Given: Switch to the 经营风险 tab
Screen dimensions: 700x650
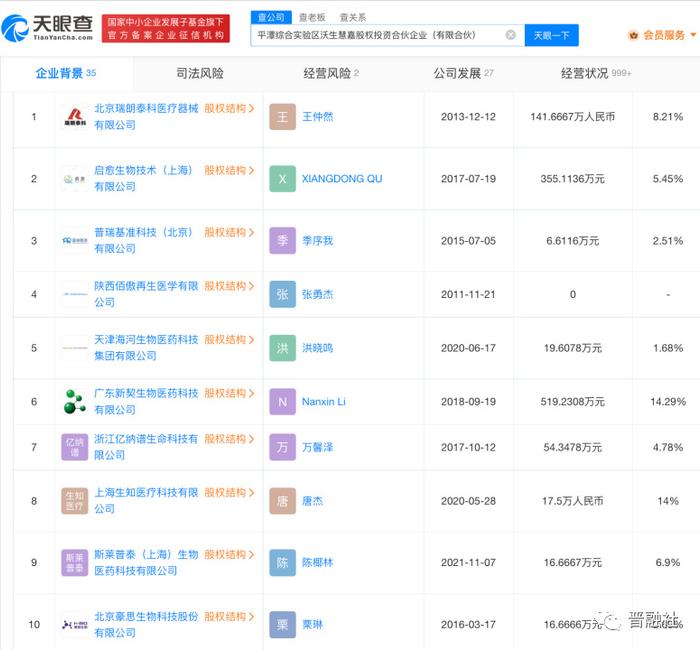Looking at the screenshot, I should pos(331,73).
